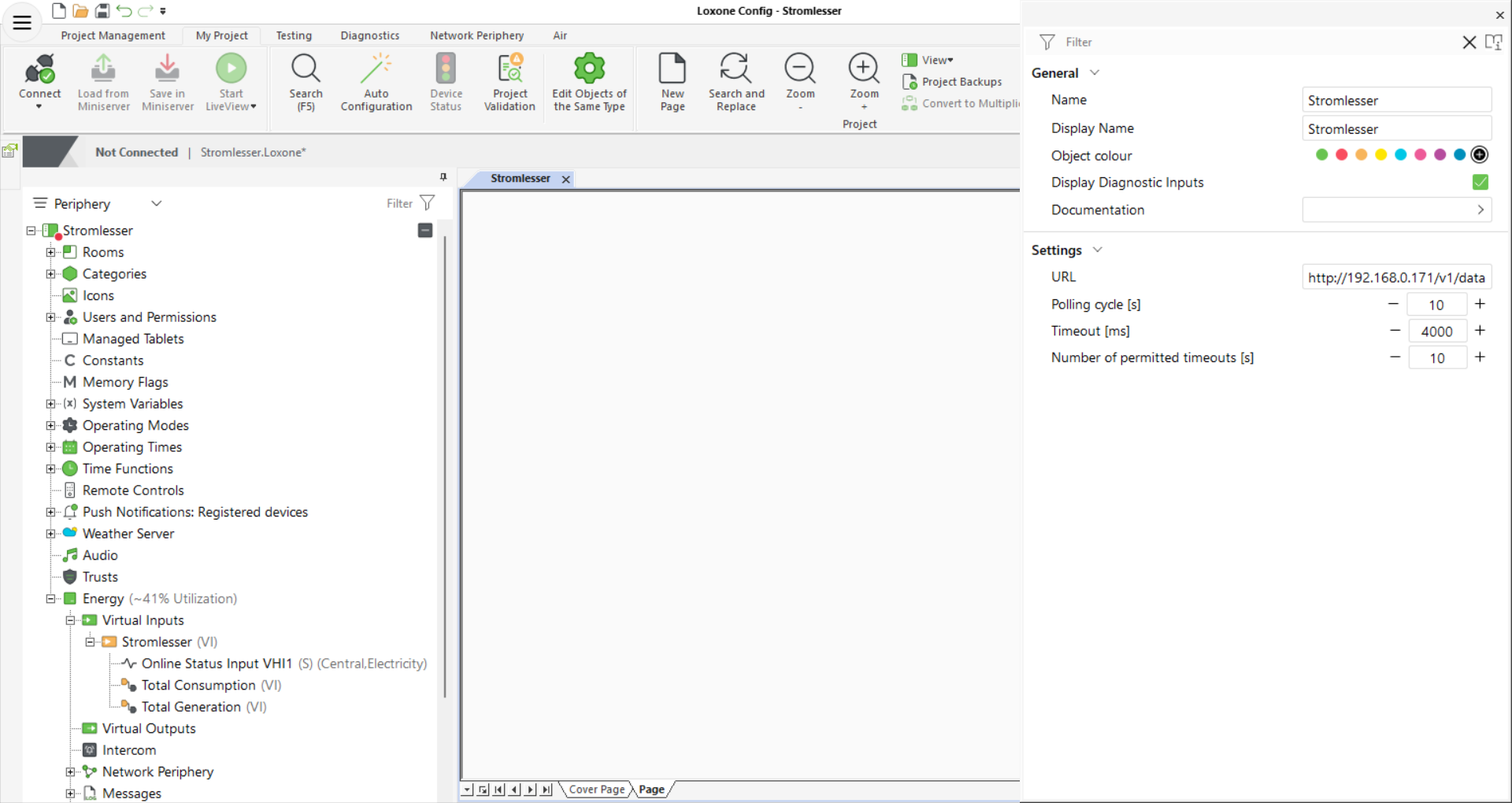
Task: Expand the Rooms tree node
Action: (50, 252)
